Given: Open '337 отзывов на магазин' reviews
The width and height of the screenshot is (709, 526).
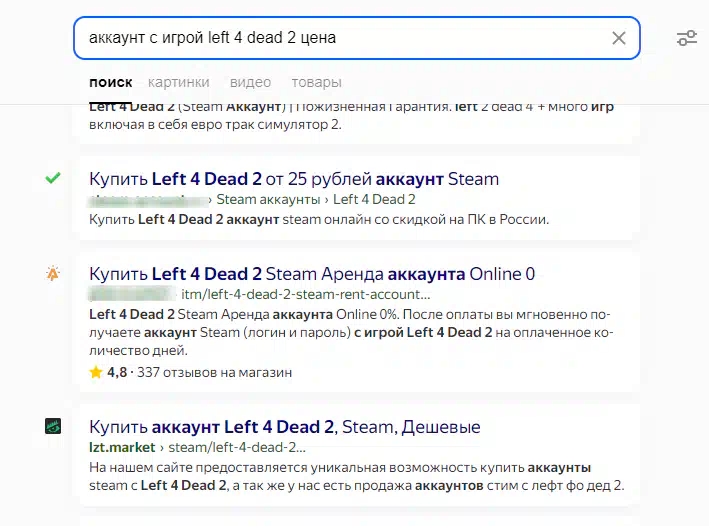Looking at the screenshot, I should coord(214,373).
